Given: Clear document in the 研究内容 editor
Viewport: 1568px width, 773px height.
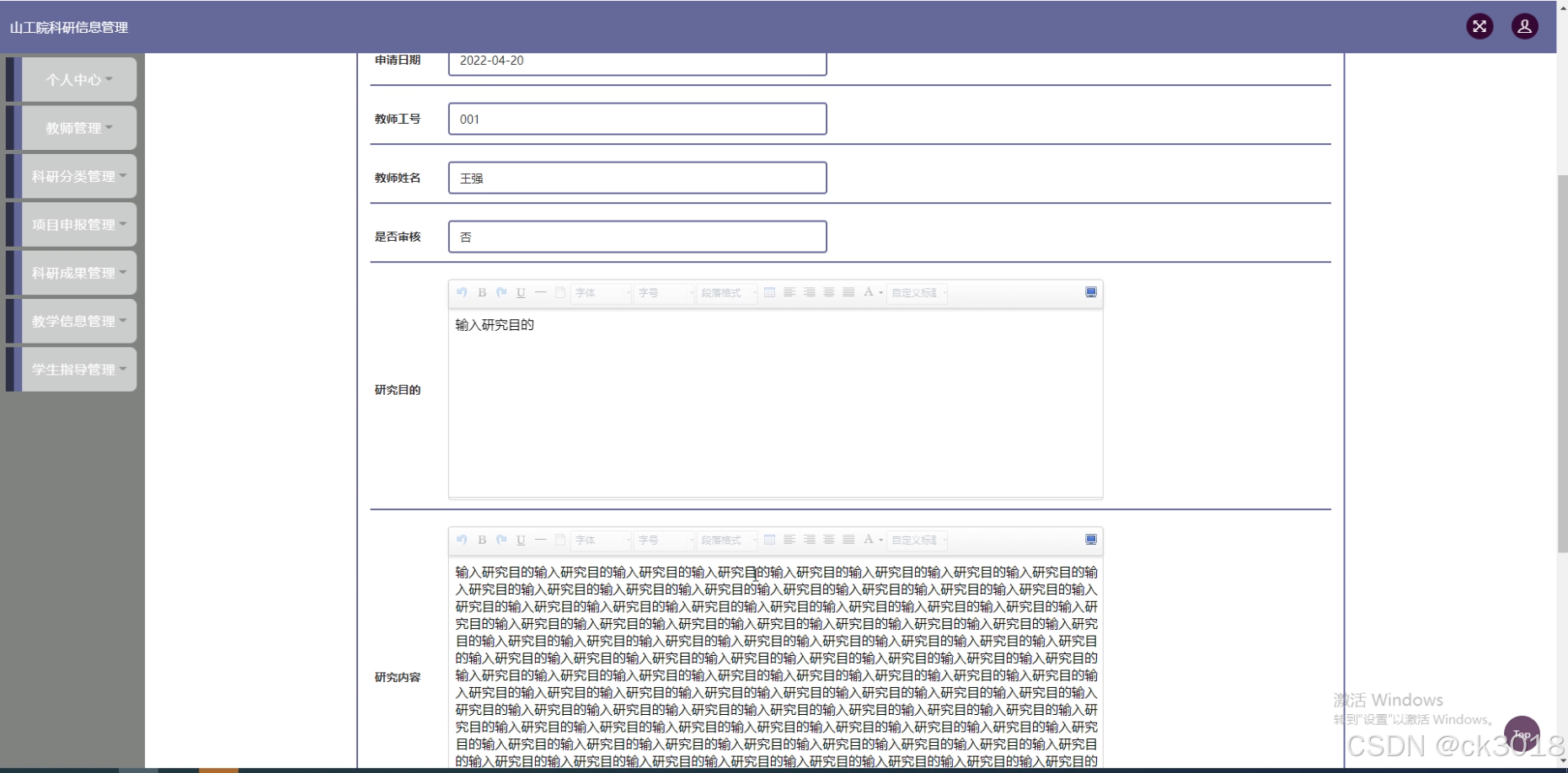Looking at the screenshot, I should tap(559, 540).
